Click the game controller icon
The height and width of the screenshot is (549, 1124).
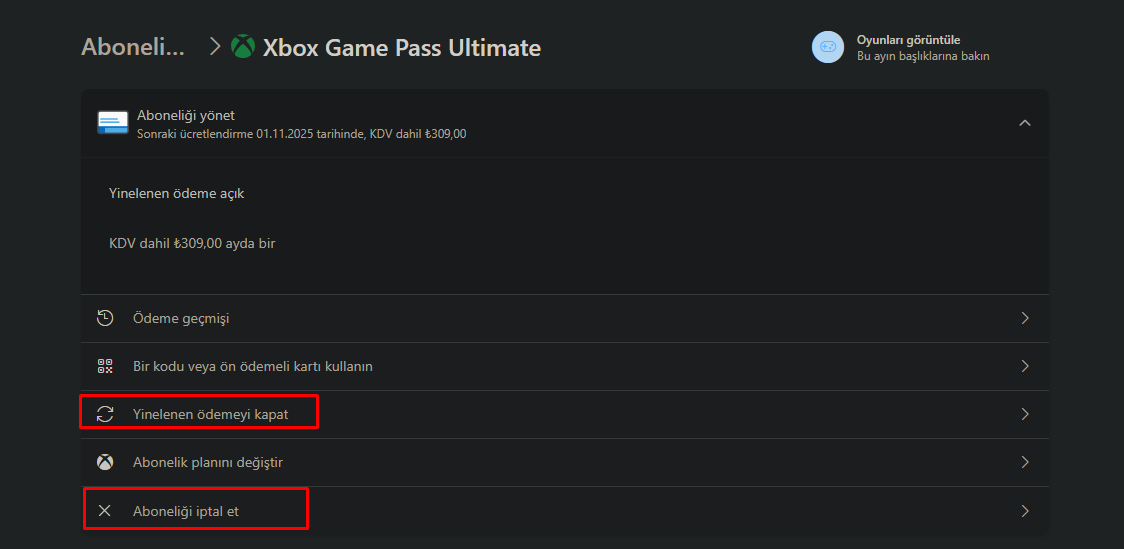828,47
